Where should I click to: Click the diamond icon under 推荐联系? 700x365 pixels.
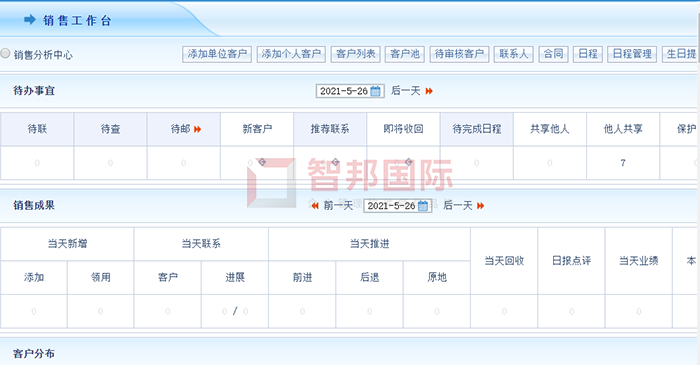(x=336, y=162)
